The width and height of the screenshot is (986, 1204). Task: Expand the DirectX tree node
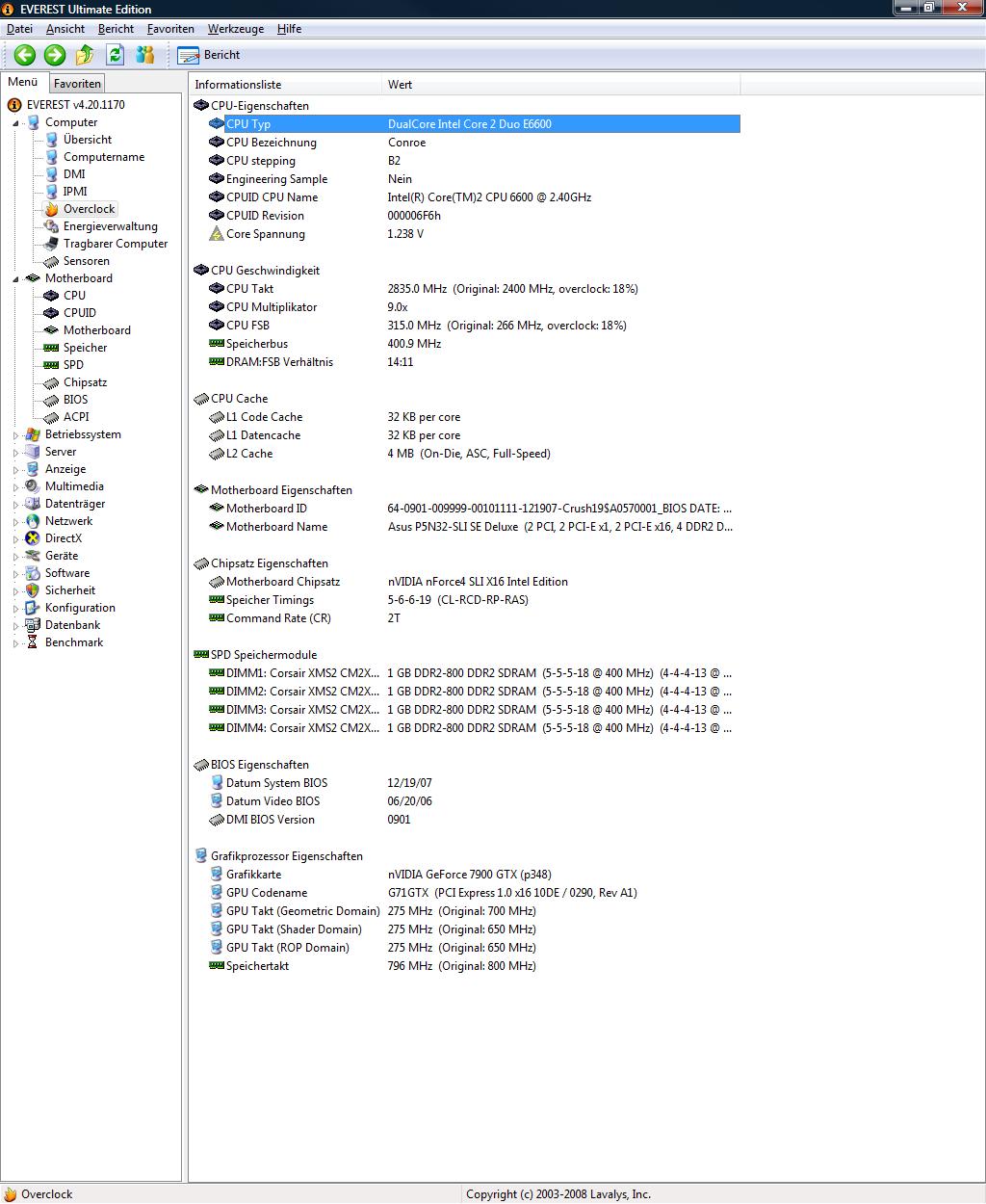coord(15,539)
